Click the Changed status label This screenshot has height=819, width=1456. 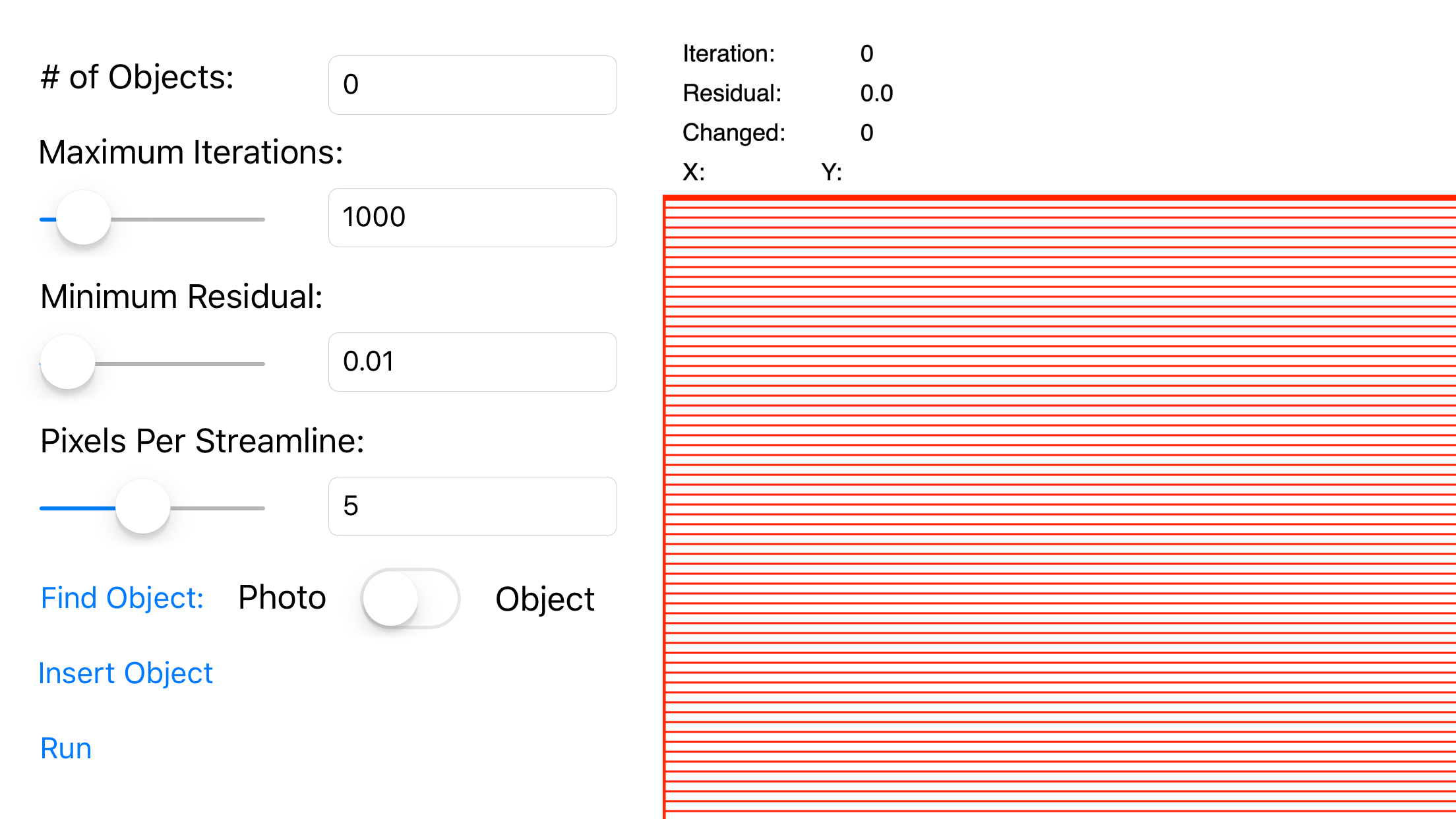click(734, 133)
